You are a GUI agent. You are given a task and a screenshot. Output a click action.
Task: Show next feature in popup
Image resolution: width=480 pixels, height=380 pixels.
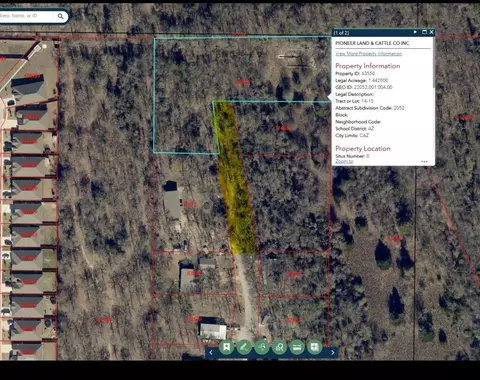(415, 32)
